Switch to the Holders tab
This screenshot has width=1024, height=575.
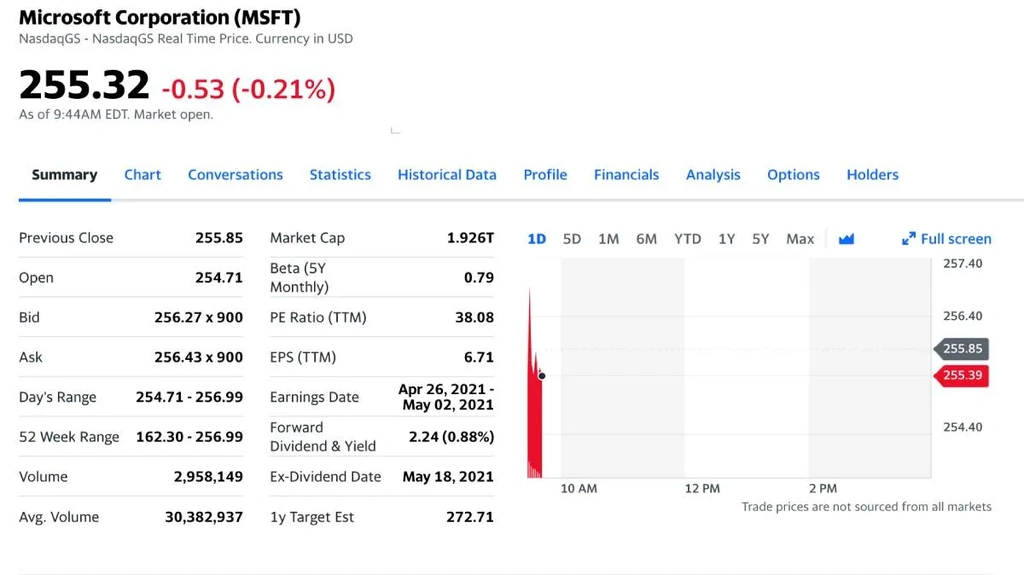tap(872, 175)
